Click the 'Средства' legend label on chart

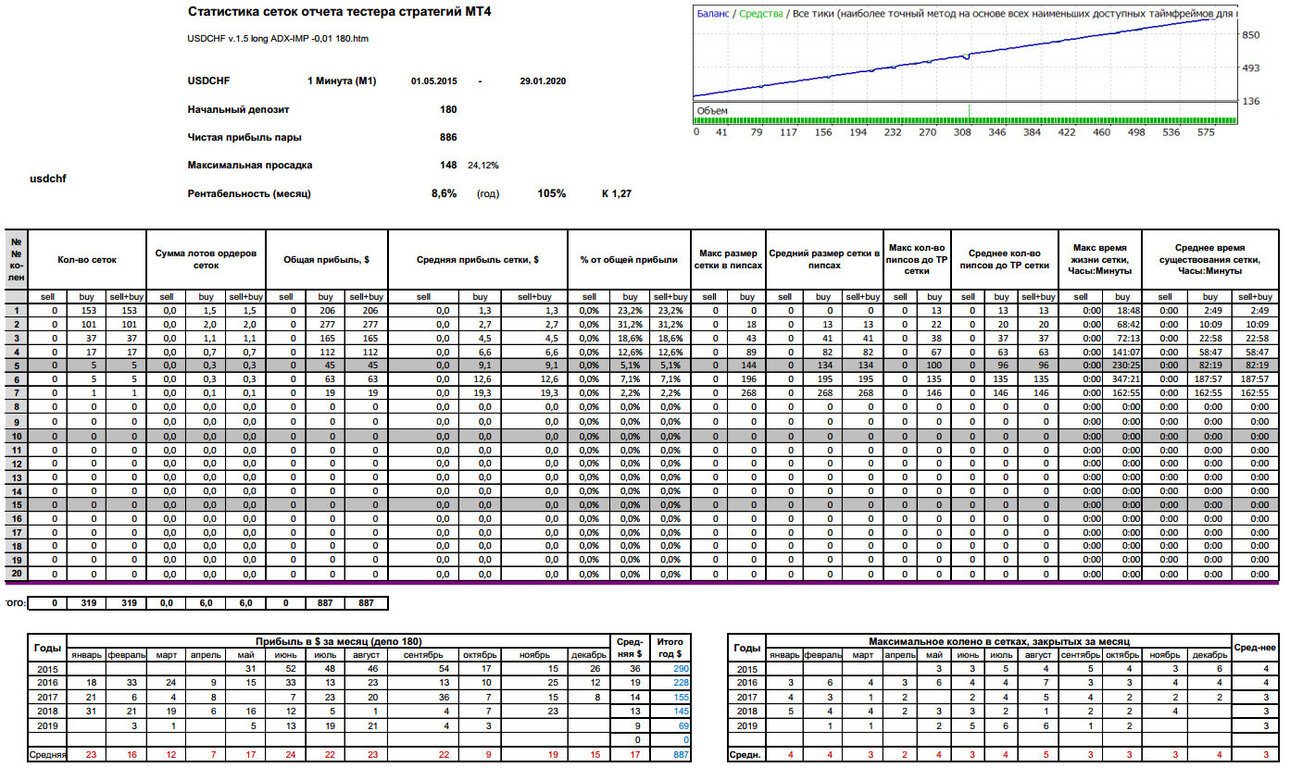pos(760,14)
